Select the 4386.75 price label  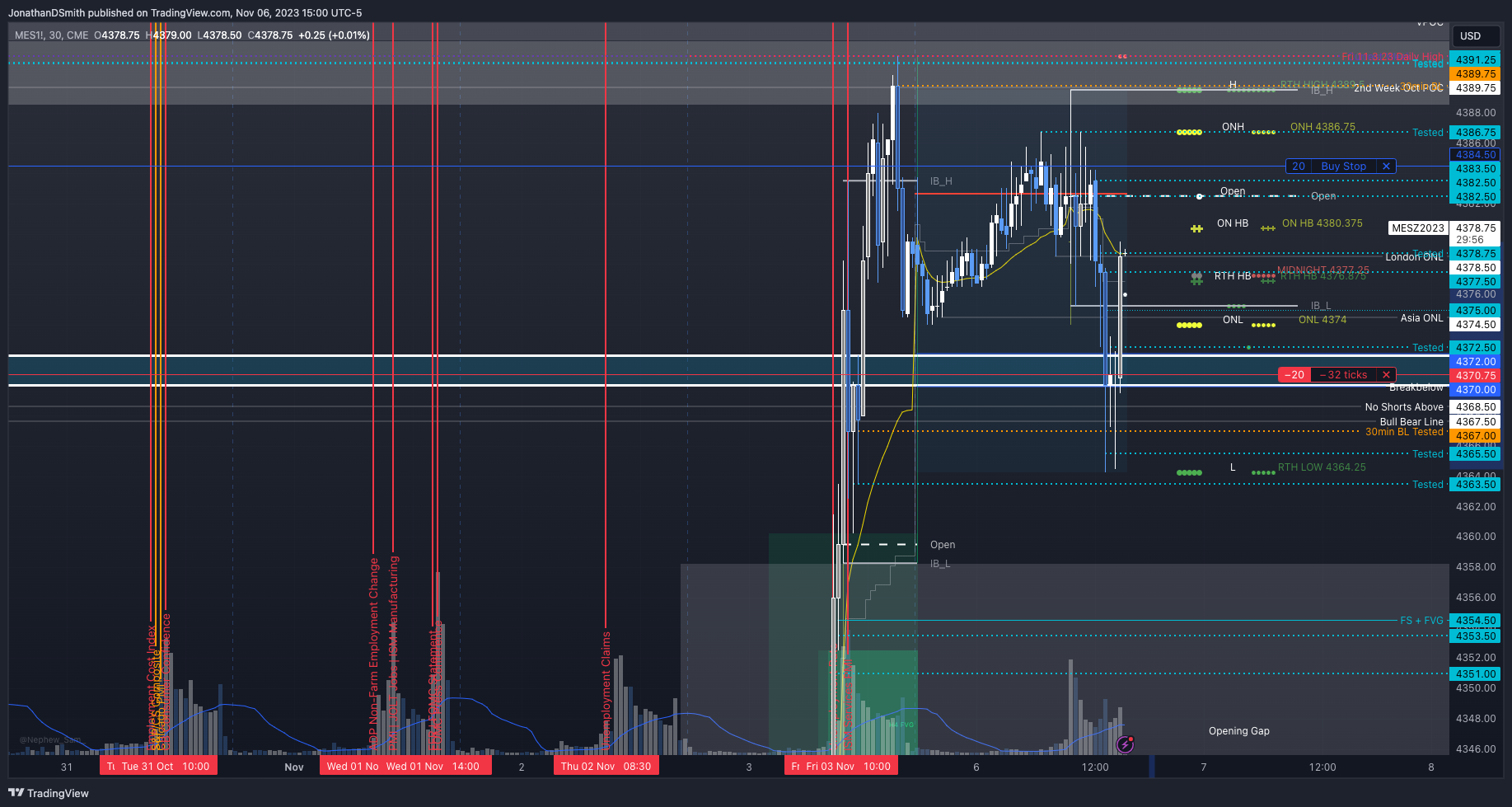click(x=1476, y=133)
